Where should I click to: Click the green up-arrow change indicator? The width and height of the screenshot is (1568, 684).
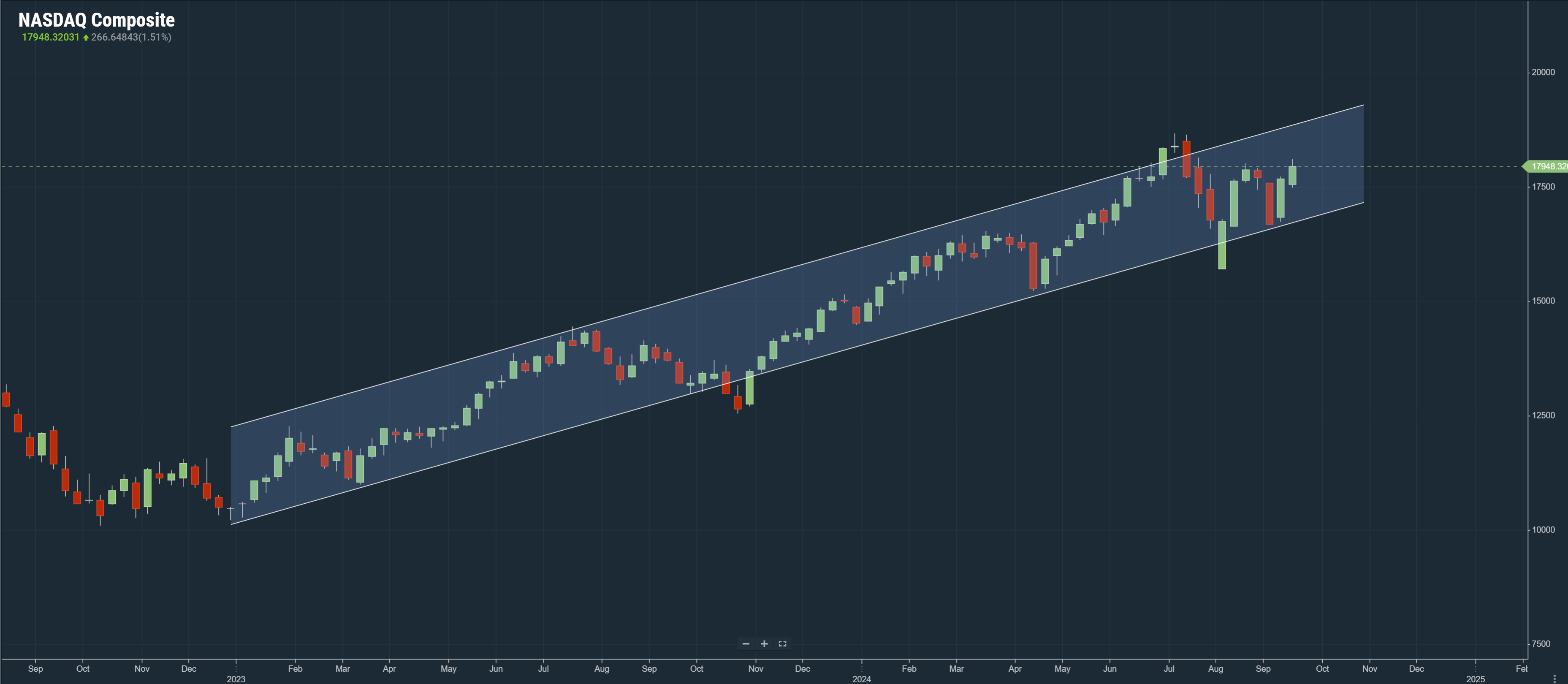point(86,38)
